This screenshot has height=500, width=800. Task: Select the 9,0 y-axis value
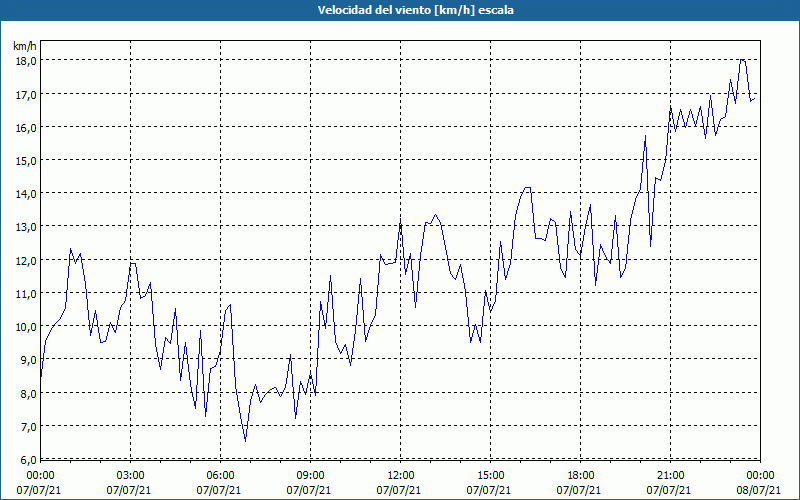(x=28, y=360)
